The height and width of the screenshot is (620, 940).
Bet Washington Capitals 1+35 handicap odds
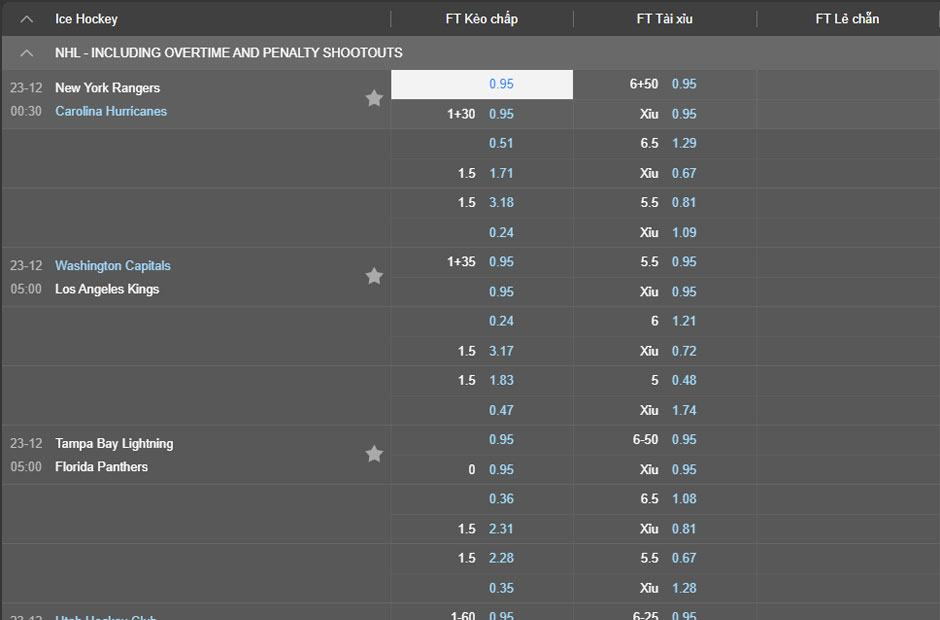tap(501, 262)
